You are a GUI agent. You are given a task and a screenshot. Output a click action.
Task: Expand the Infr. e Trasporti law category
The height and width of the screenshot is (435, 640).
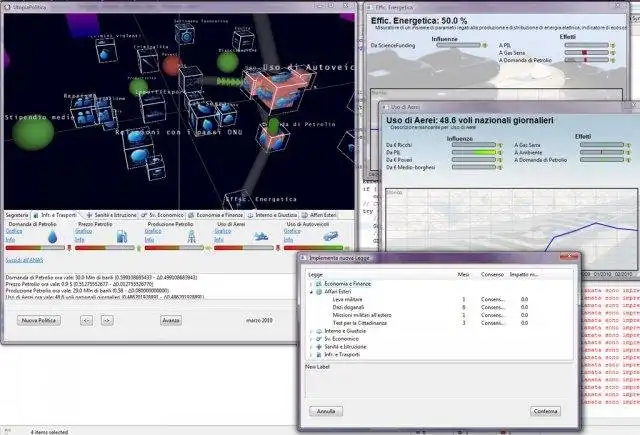point(311,355)
